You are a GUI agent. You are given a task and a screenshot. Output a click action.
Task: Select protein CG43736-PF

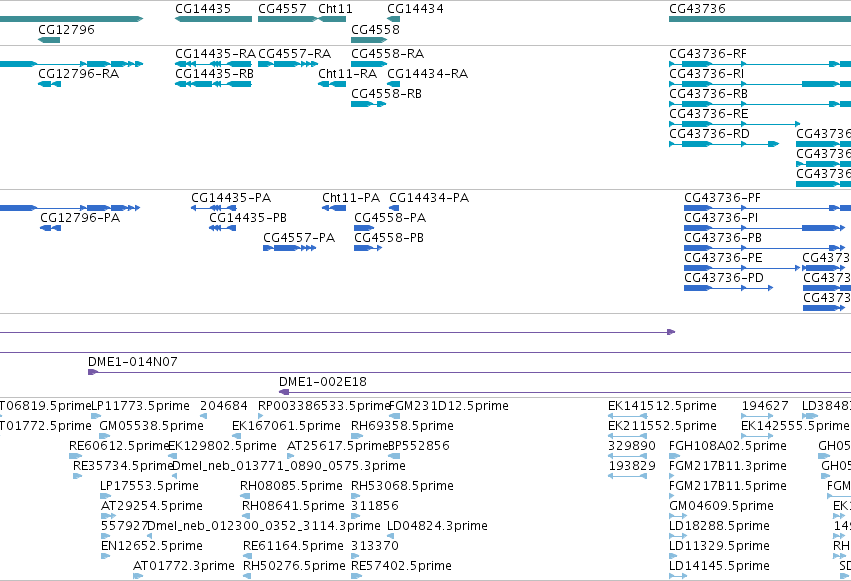(767, 208)
